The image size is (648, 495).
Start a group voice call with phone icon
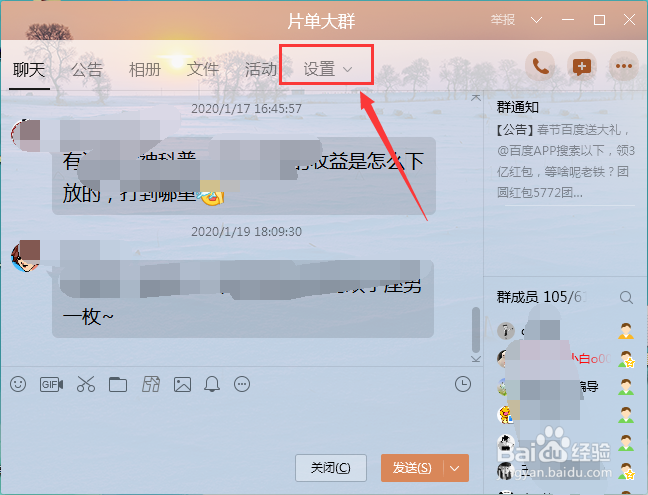coord(540,66)
